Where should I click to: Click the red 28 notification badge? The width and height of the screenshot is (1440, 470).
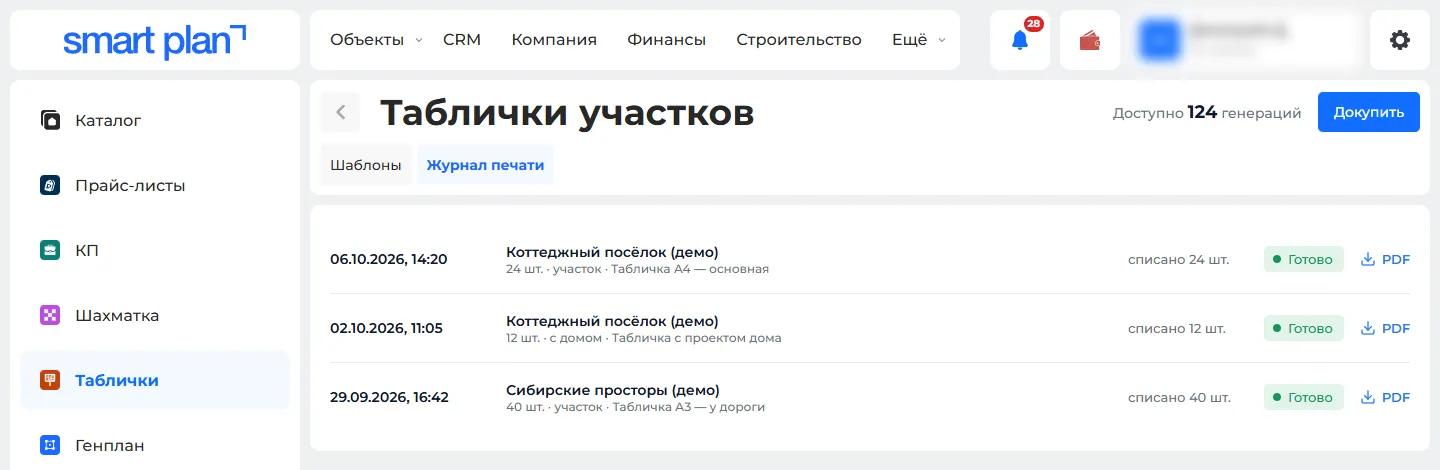tap(1033, 24)
